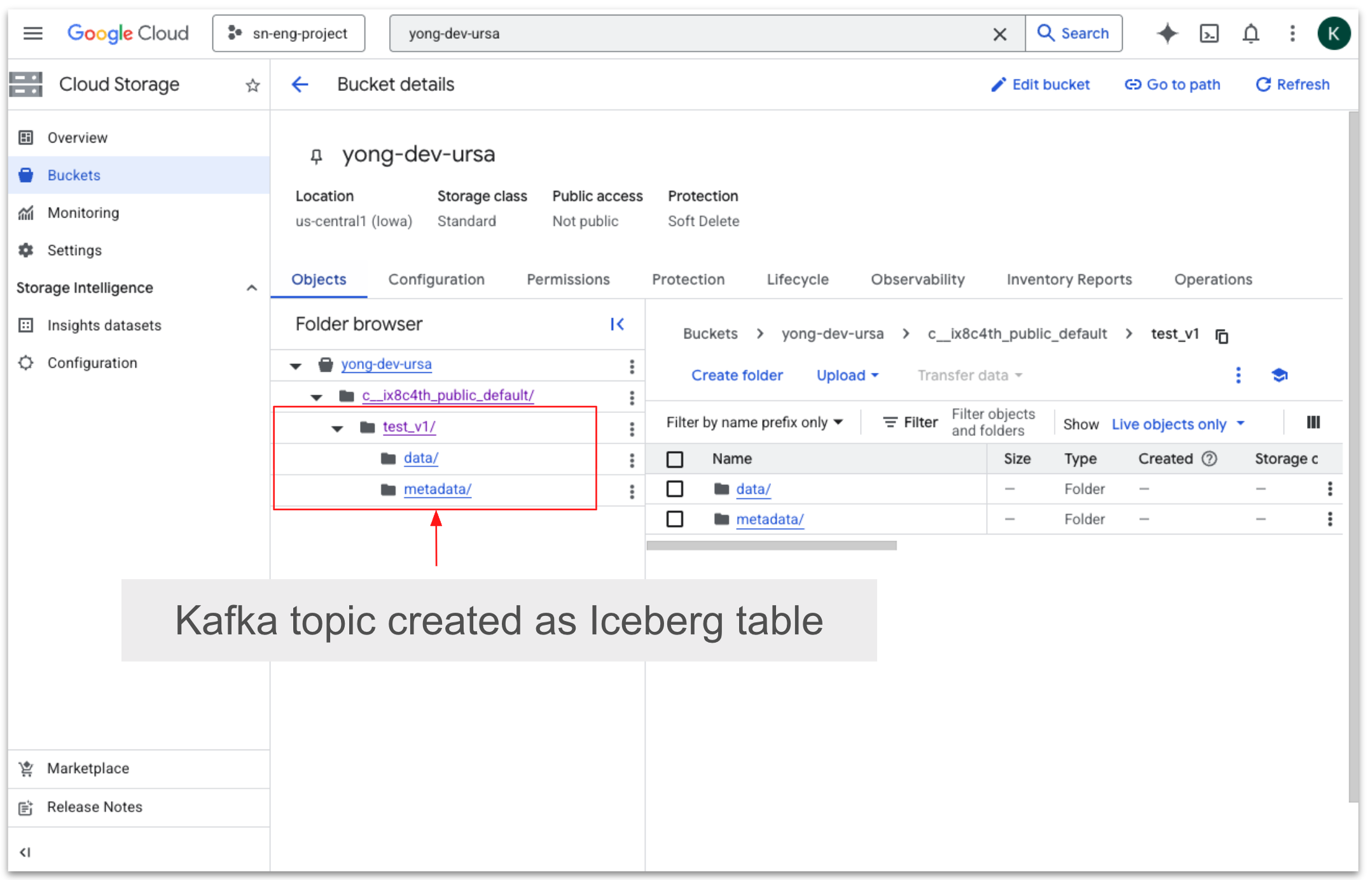Image resolution: width=1372 pixels, height=880 pixels.
Task: Open the Gemini AI sparkle icon
Action: point(1167,33)
